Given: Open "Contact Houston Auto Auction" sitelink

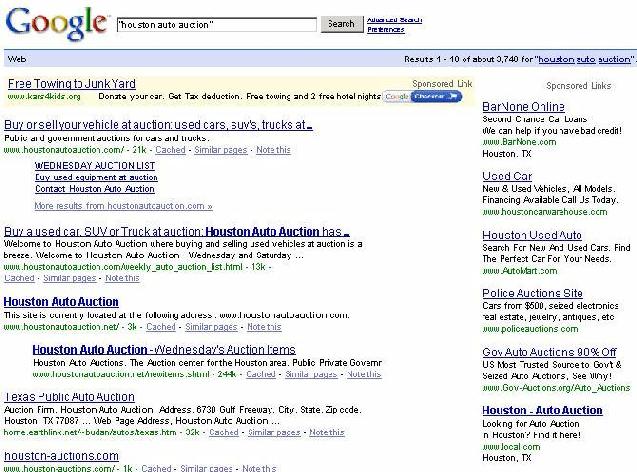Looking at the screenshot, I should click(95, 189).
